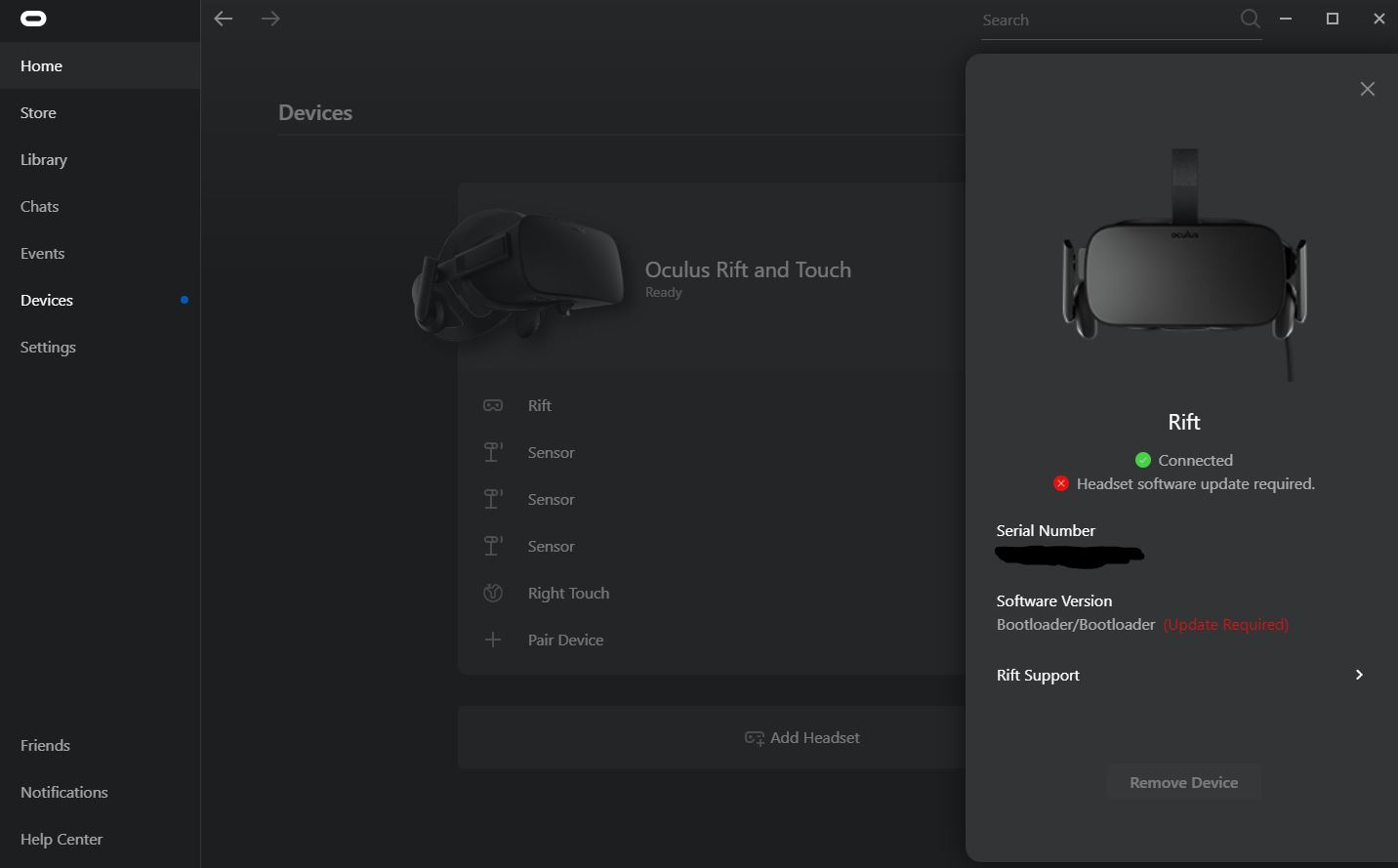Close the Rift details panel
This screenshot has height=868, width=1398.
pyautogui.click(x=1367, y=89)
